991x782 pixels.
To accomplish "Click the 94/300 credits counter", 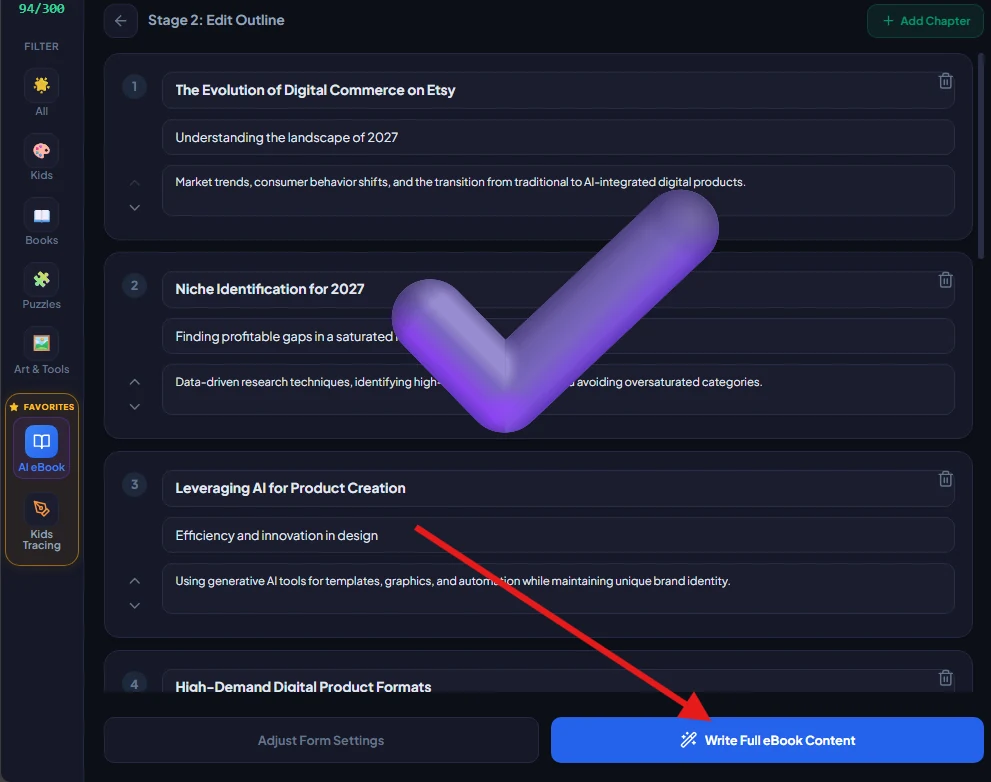I will [42, 9].
